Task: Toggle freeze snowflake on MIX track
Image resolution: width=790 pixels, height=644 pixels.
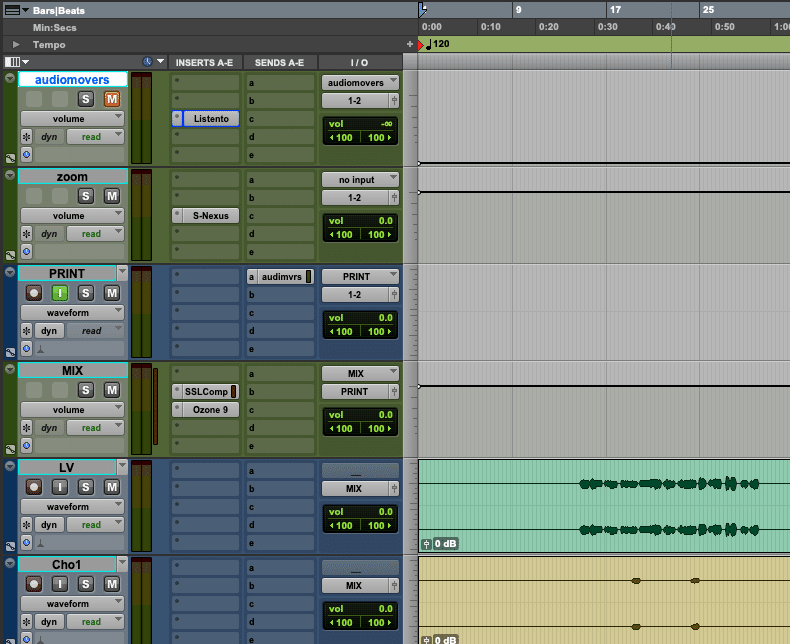Action: [x=27, y=428]
